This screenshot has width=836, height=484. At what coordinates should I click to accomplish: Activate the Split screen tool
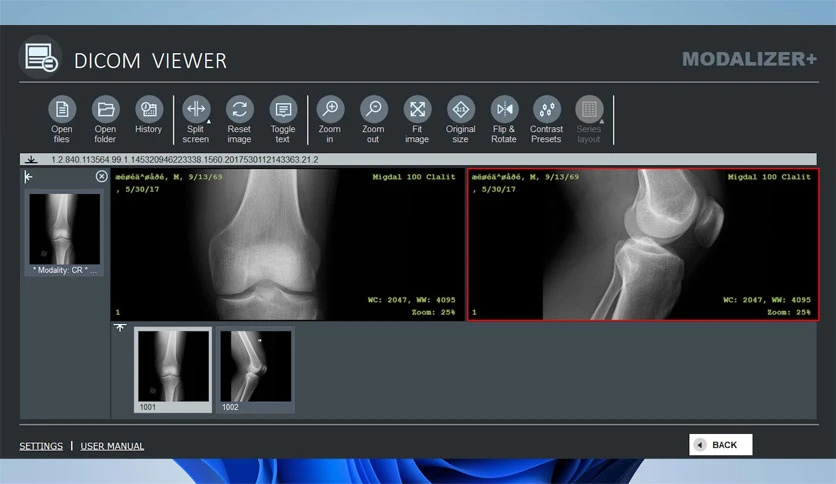coord(196,109)
